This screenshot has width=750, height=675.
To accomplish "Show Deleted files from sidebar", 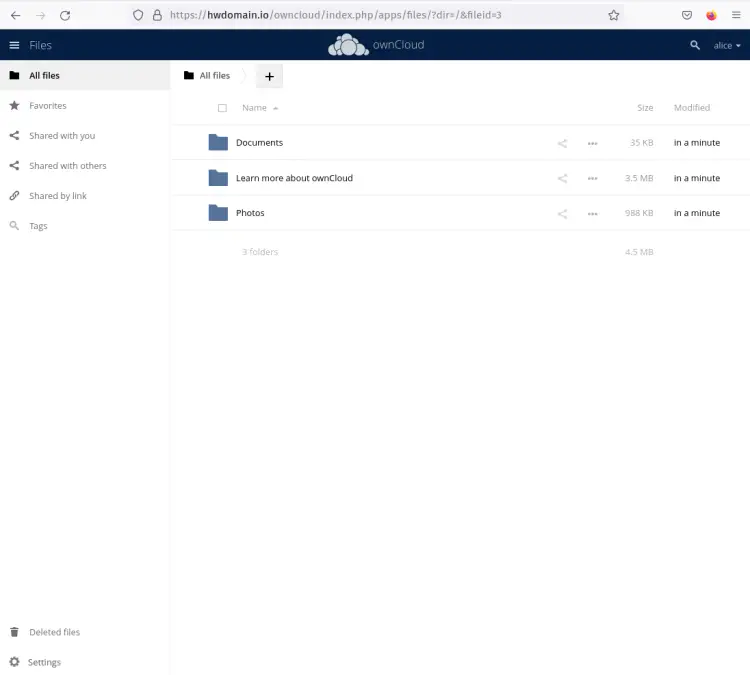I will click(54, 632).
